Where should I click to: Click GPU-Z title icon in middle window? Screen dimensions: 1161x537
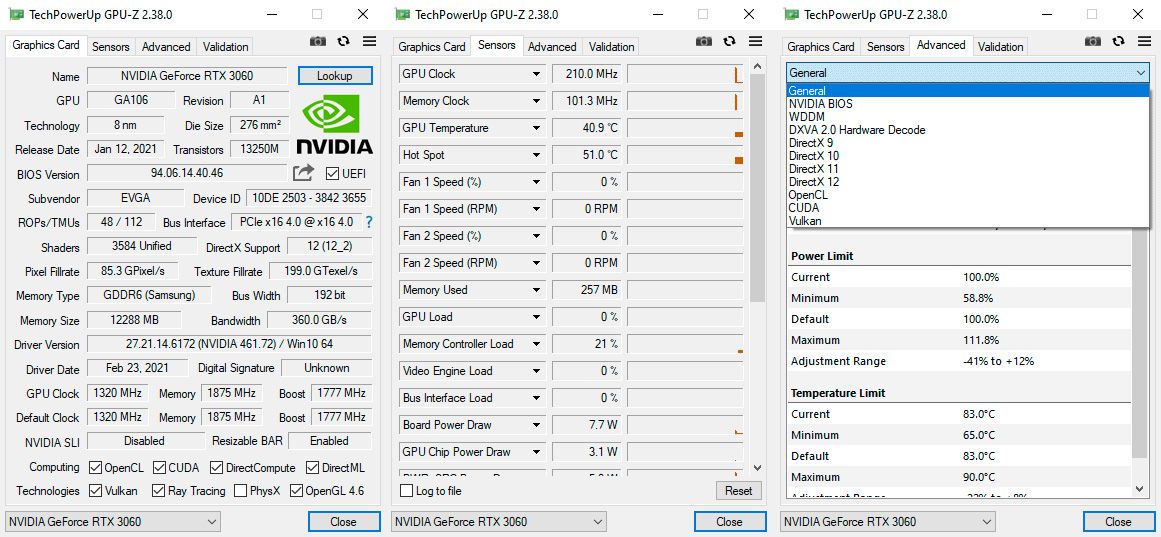[x=403, y=14]
